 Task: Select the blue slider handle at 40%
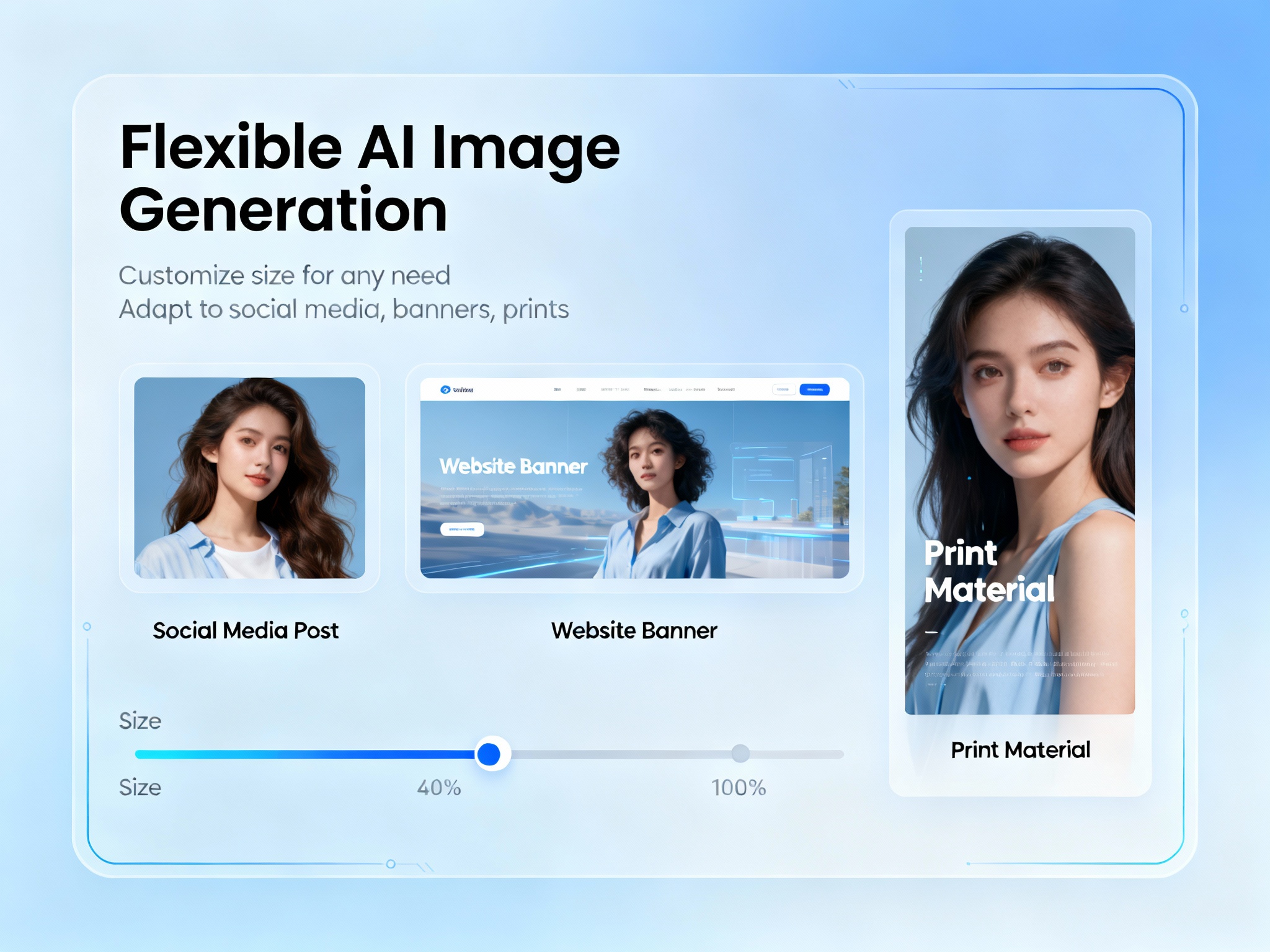[490, 753]
